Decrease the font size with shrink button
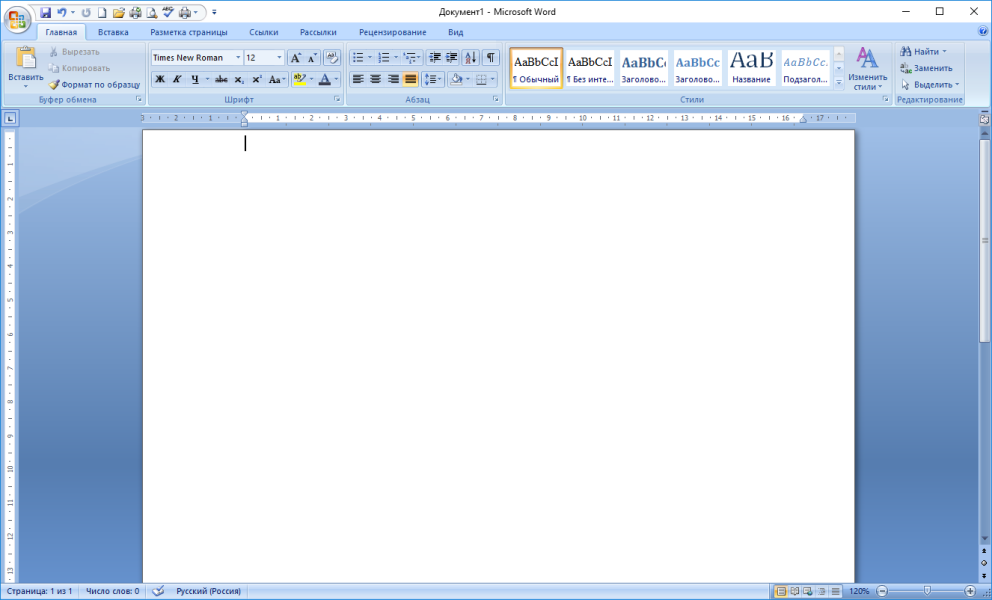 tap(312, 58)
